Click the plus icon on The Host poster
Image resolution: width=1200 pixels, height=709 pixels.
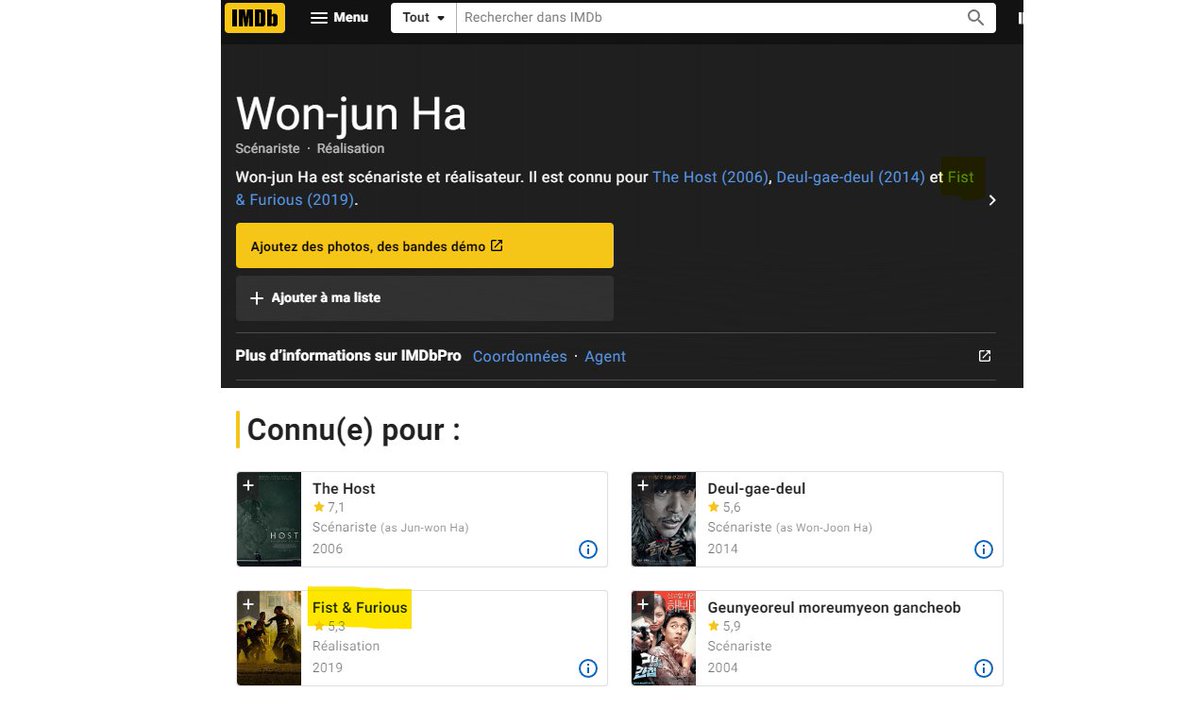pos(249,485)
